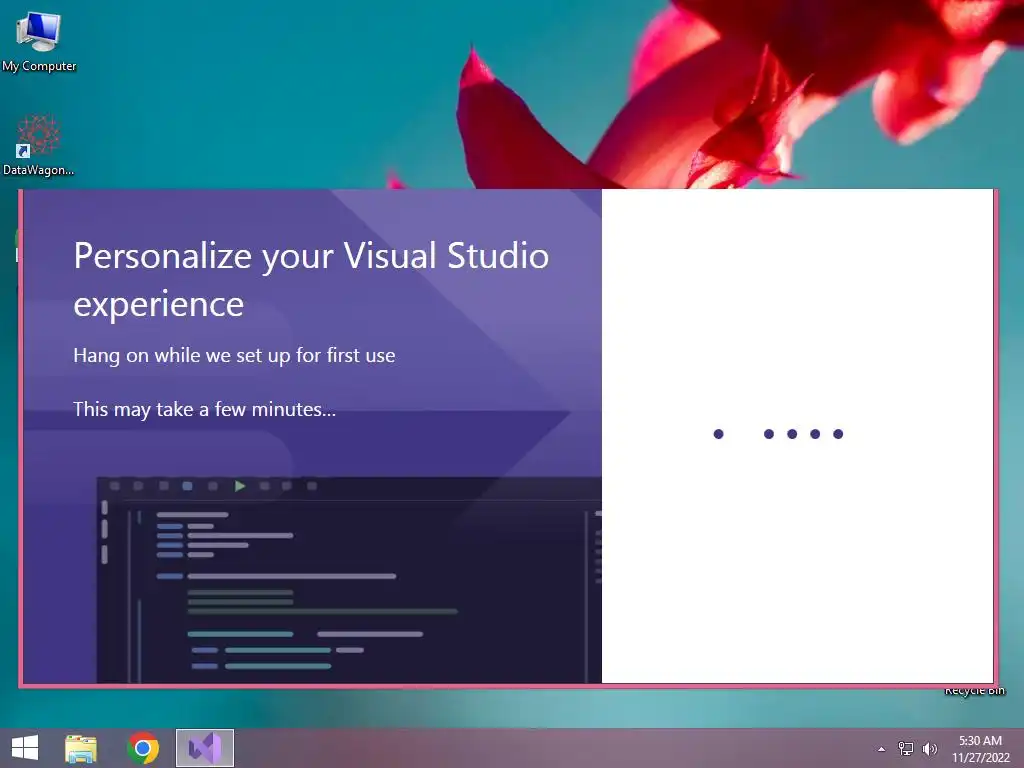Select the DataWagon desktop shortcut
Screen dimensions: 1024x768
point(39,145)
